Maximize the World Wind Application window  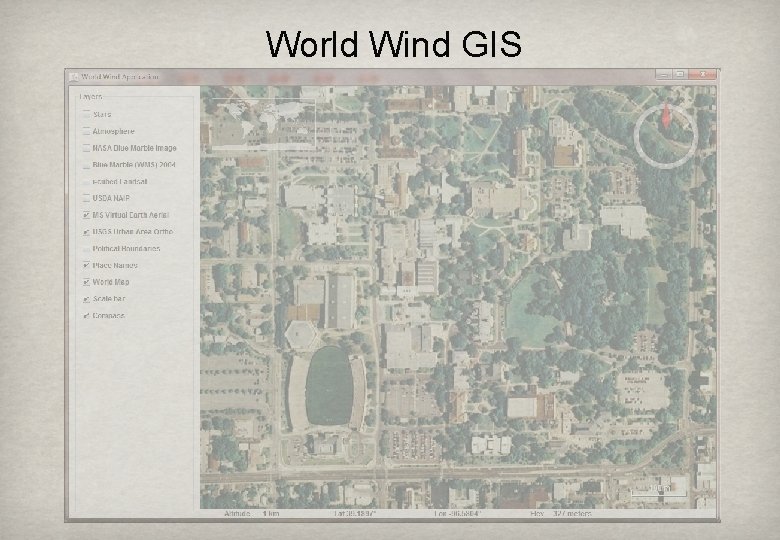point(680,74)
